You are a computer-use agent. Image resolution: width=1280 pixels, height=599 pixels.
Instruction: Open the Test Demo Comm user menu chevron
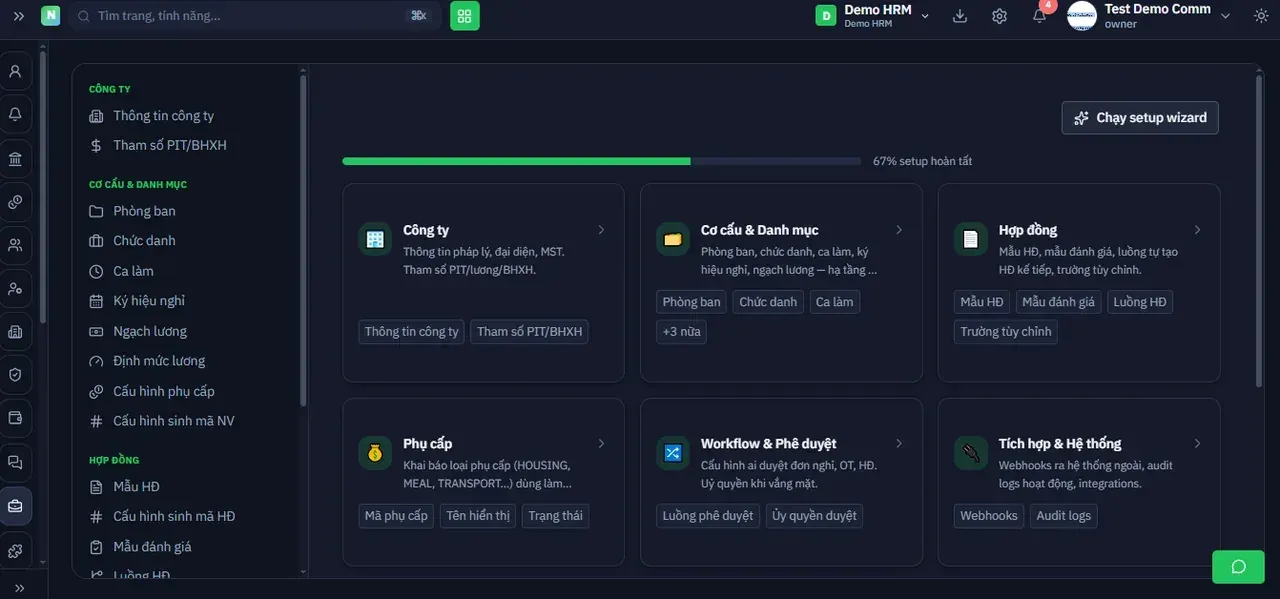pos(1226,16)
